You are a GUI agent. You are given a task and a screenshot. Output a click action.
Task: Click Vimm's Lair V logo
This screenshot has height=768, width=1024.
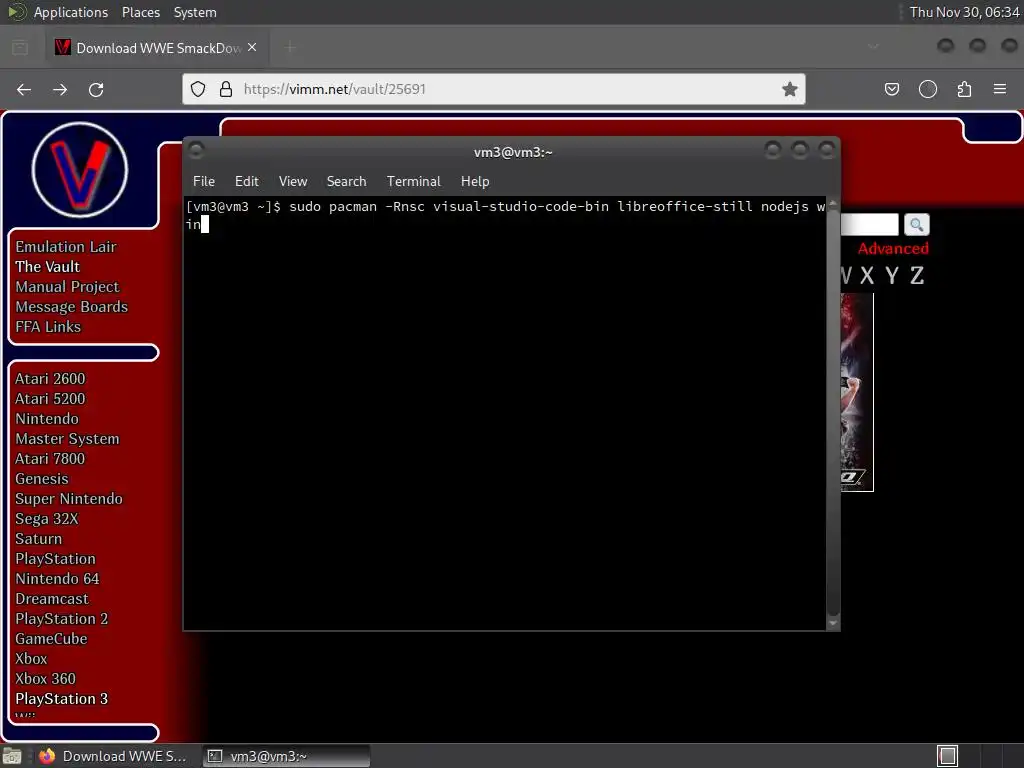tap(80, 170)
